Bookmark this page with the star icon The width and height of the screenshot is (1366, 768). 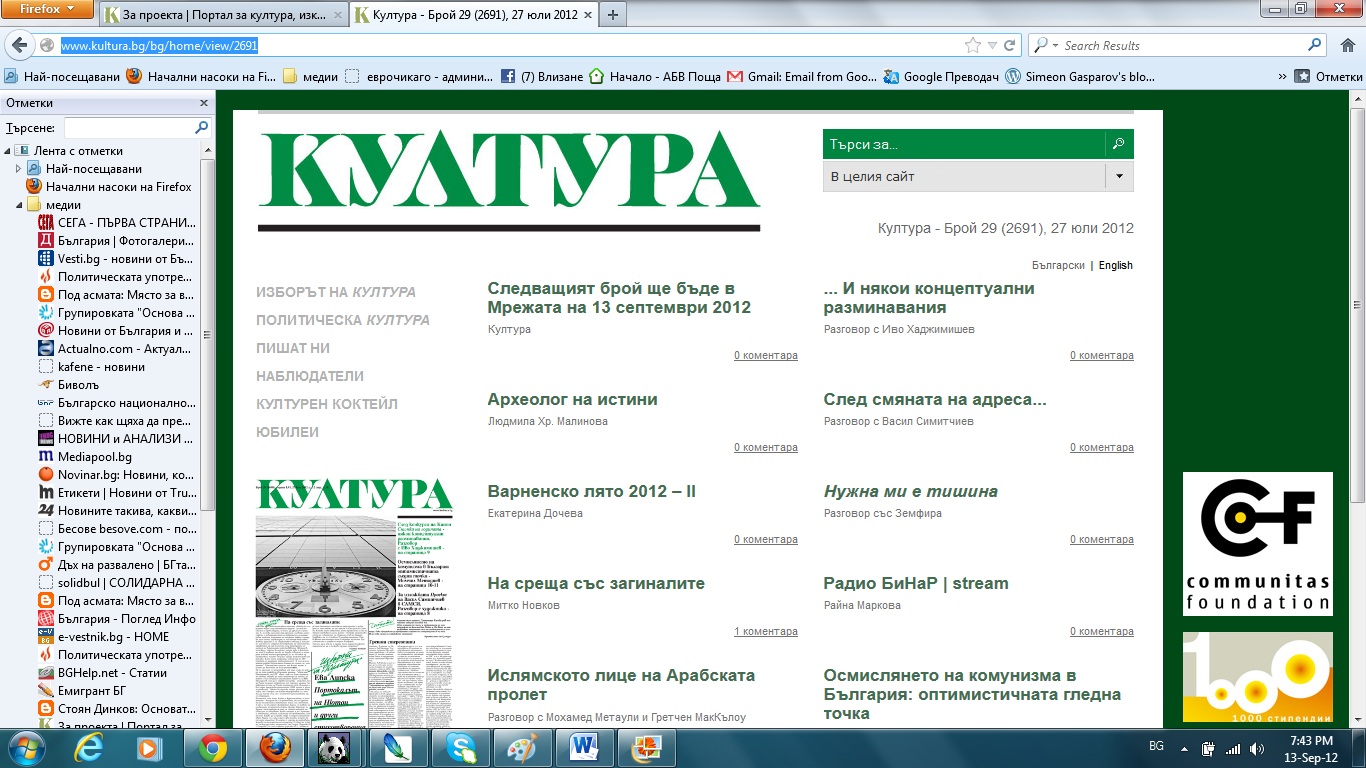[972, 45]
